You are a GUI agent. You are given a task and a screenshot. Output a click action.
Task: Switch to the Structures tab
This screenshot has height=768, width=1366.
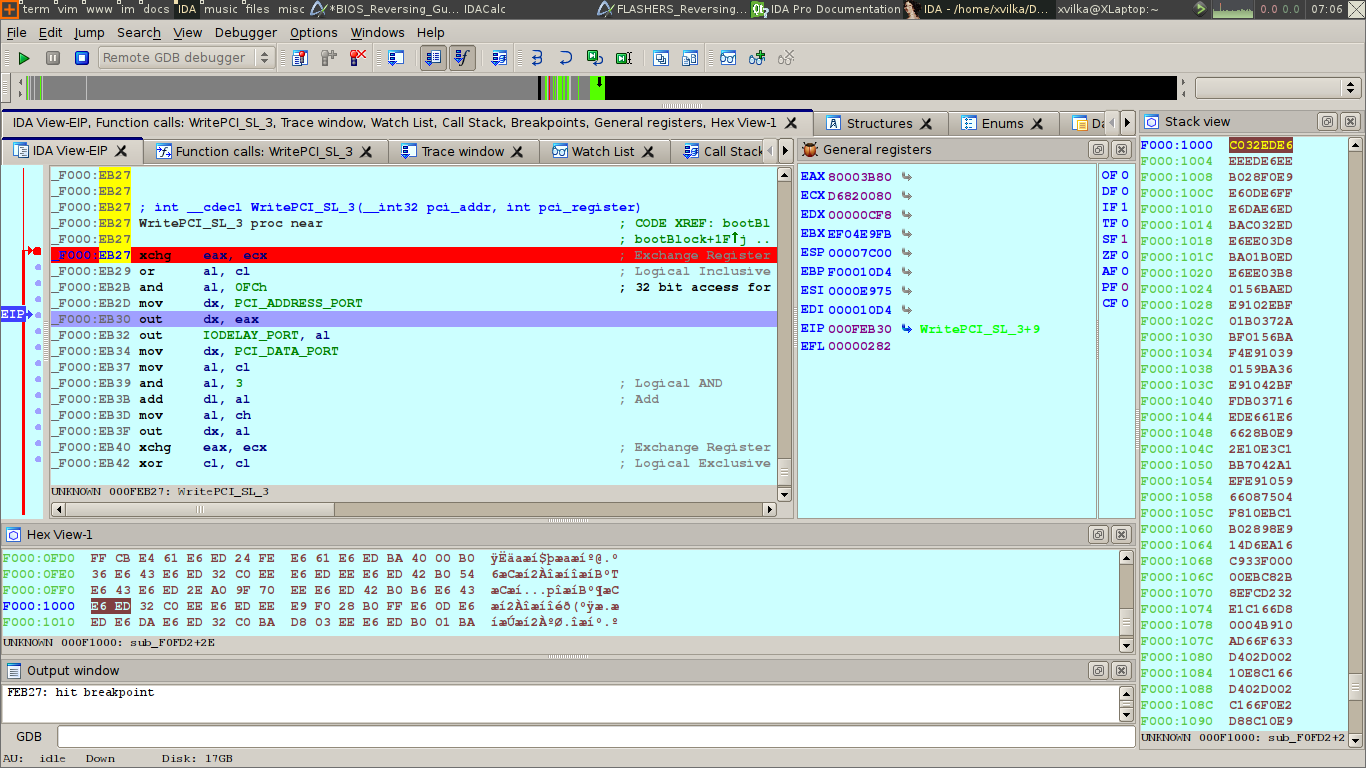tap(878, 124)
